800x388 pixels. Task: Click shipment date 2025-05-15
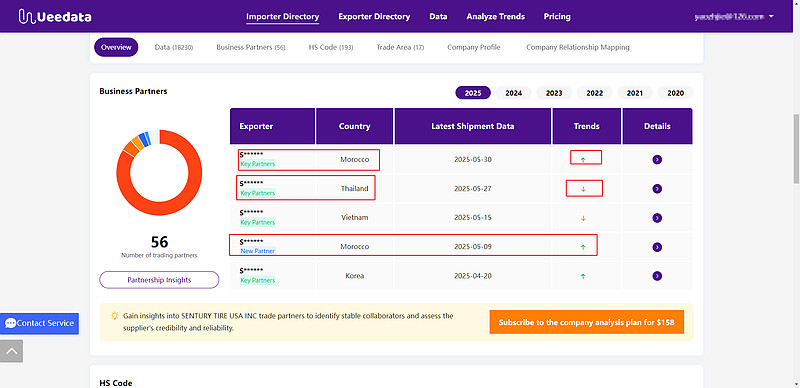pos(473,218)
